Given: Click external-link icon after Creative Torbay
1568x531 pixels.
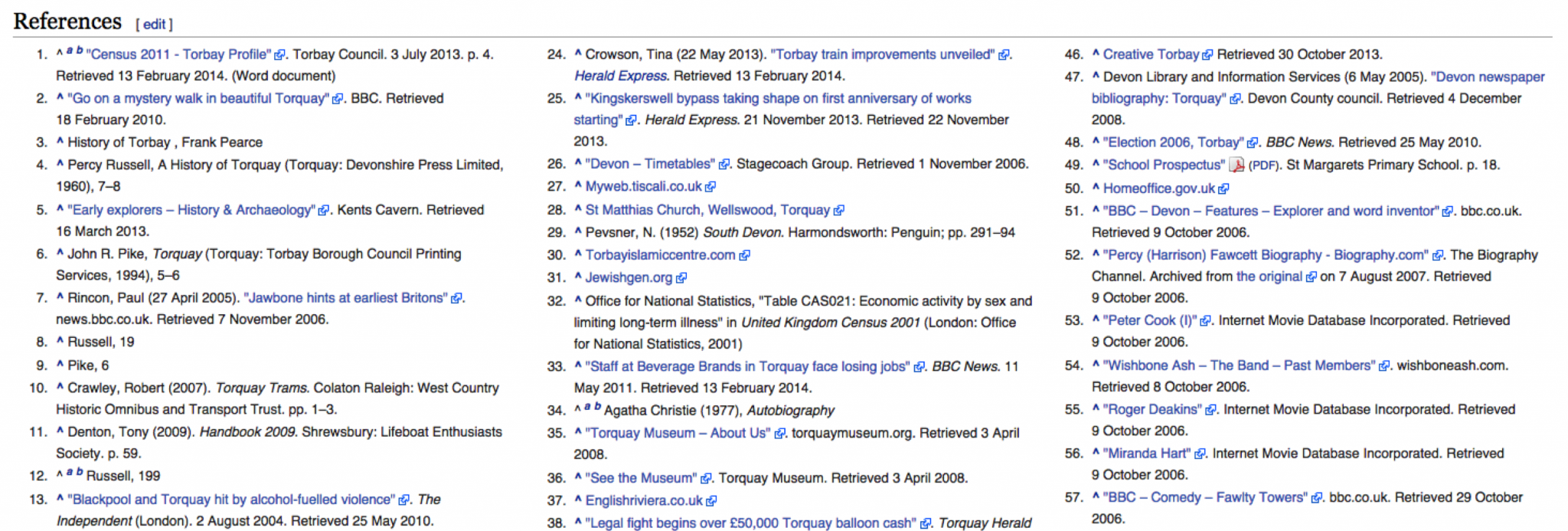Looking at the screenshot, I should pyautogui.click(x=1207, y=55).
